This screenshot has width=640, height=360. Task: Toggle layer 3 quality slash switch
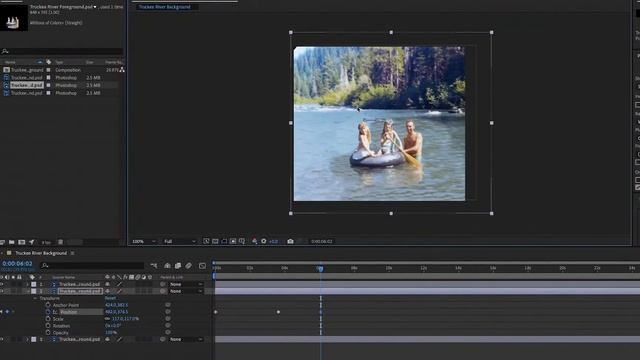[119, 339]
